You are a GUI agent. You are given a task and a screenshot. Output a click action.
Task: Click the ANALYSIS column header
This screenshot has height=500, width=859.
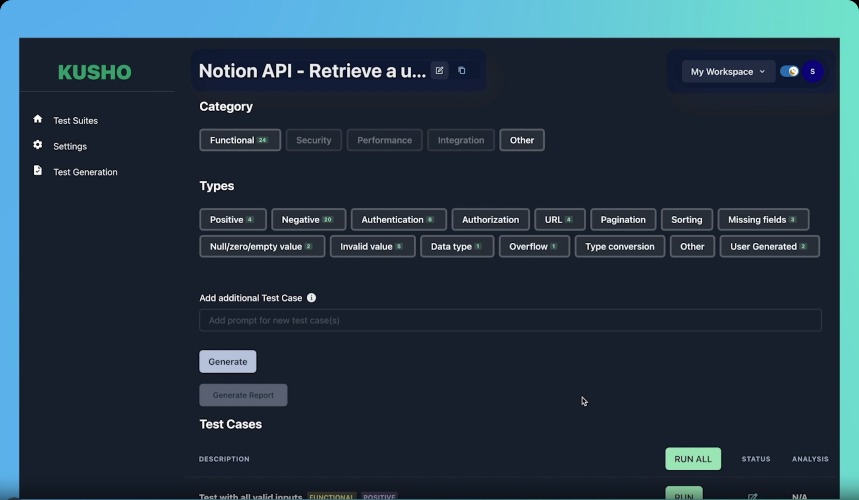coord(810,459)
